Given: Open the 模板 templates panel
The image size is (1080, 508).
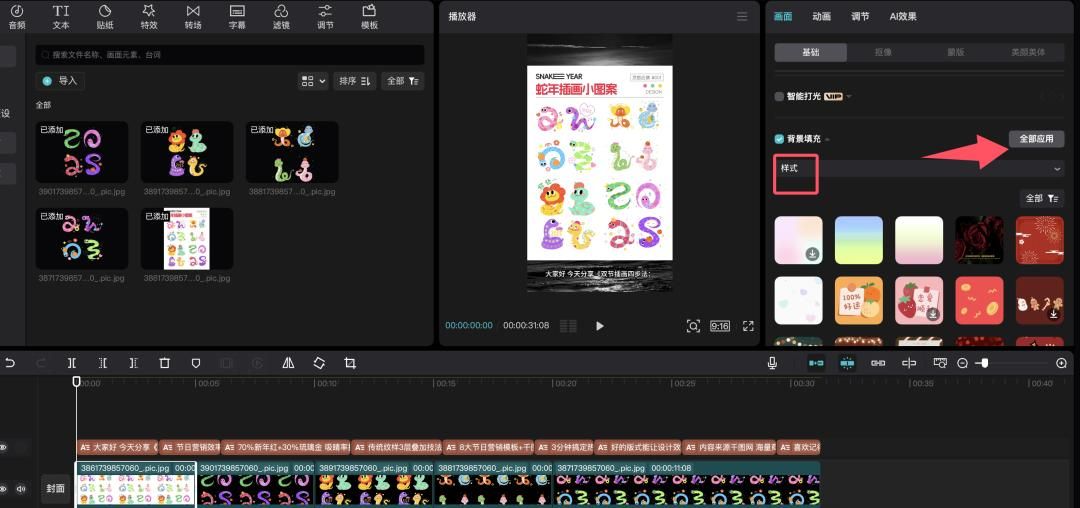Looking at the screenshot, I should [369, 17].
